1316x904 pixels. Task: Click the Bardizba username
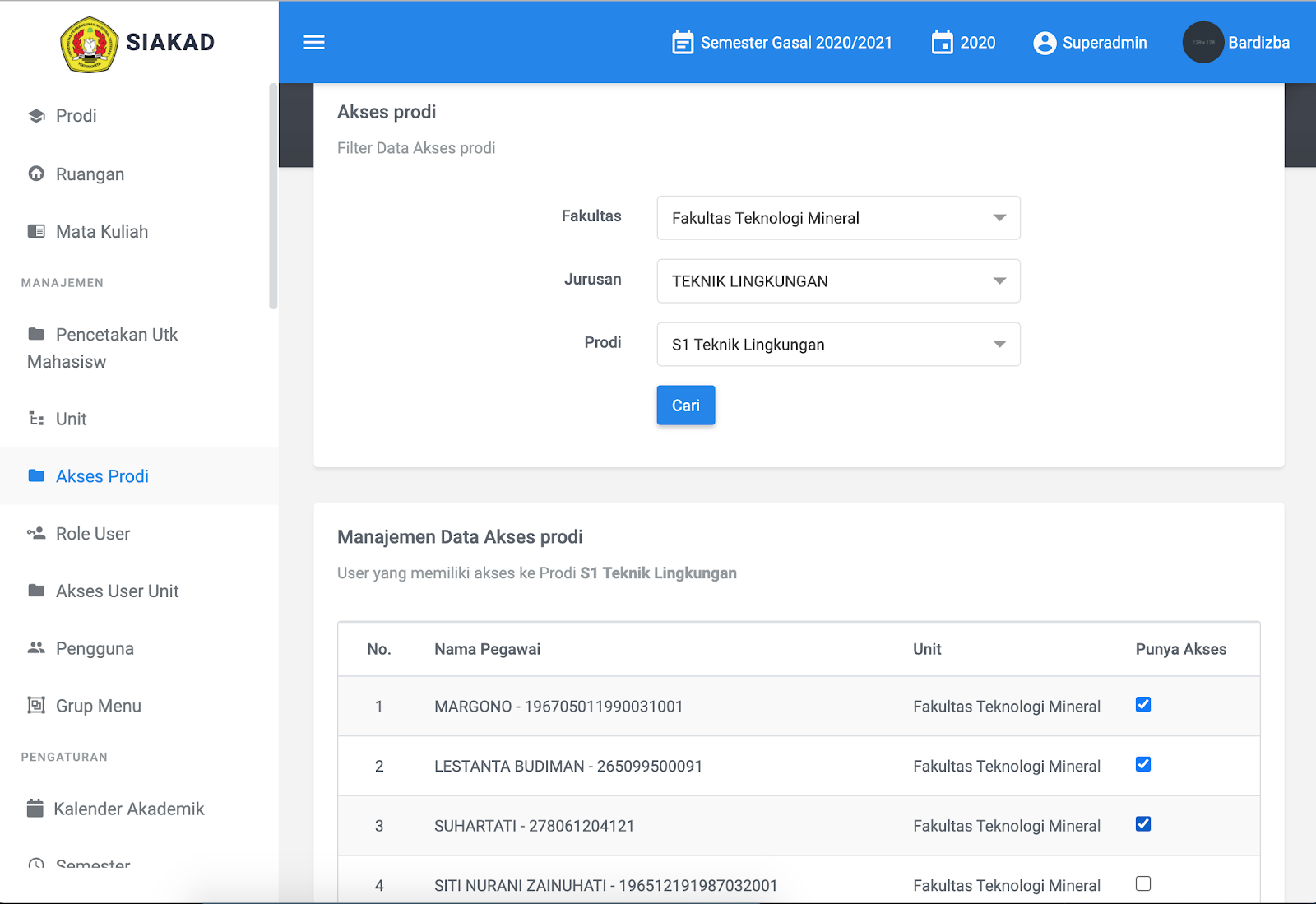coord(1259,43)
